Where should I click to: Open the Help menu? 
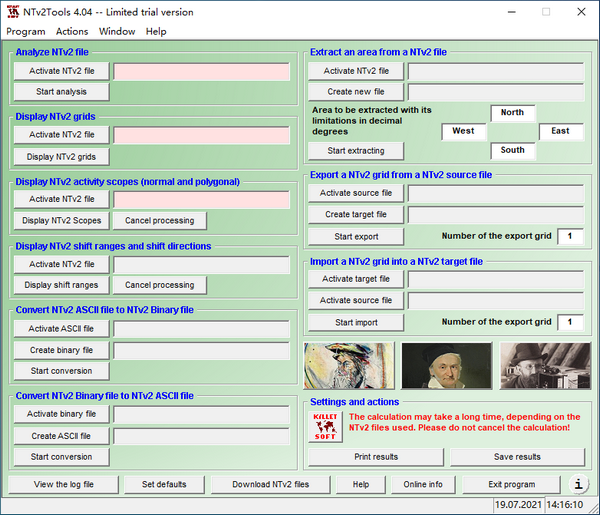(x=156, y=31)
